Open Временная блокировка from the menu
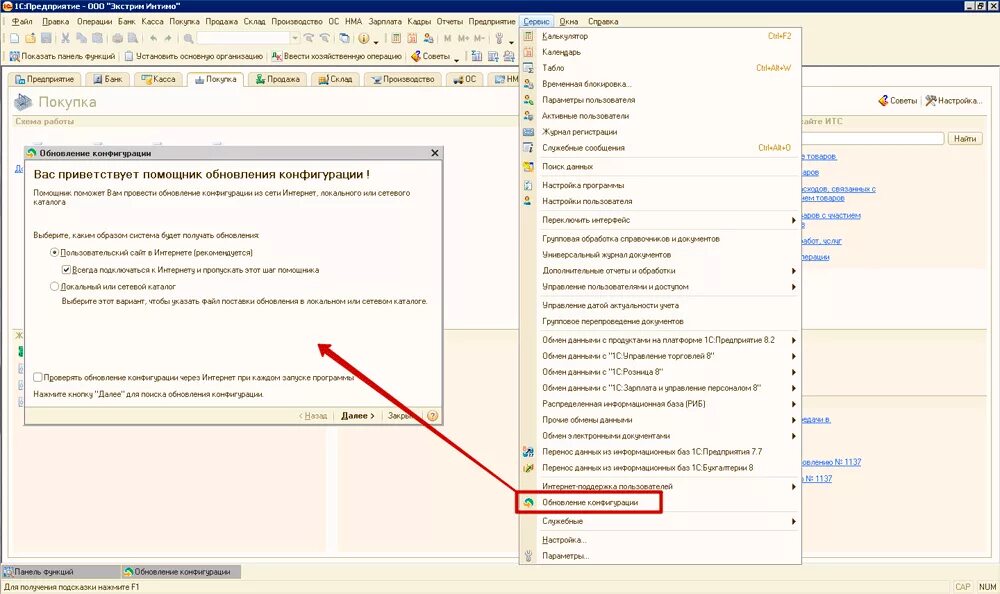 (x=660, y=84)
